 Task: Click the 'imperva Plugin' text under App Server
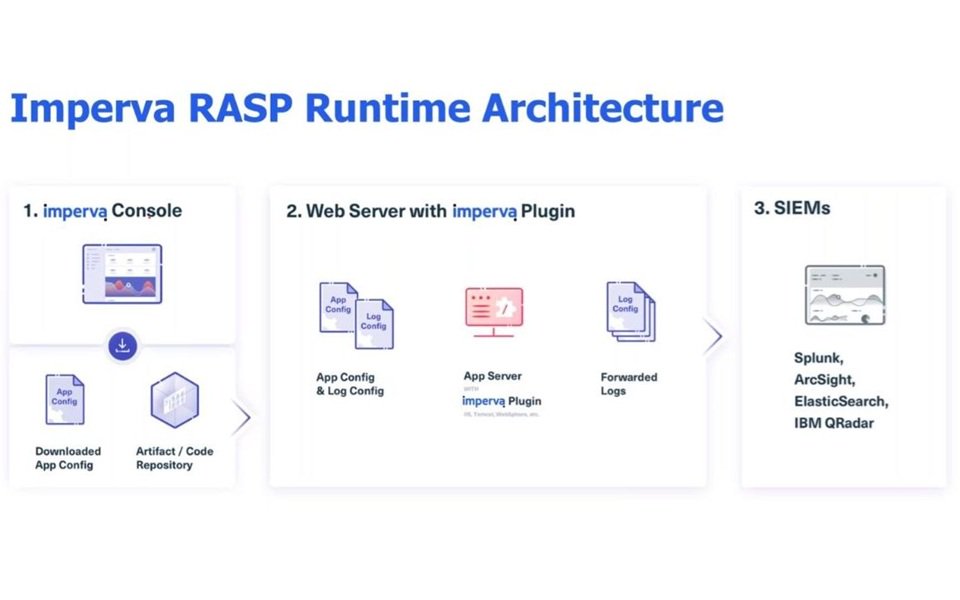501,401
